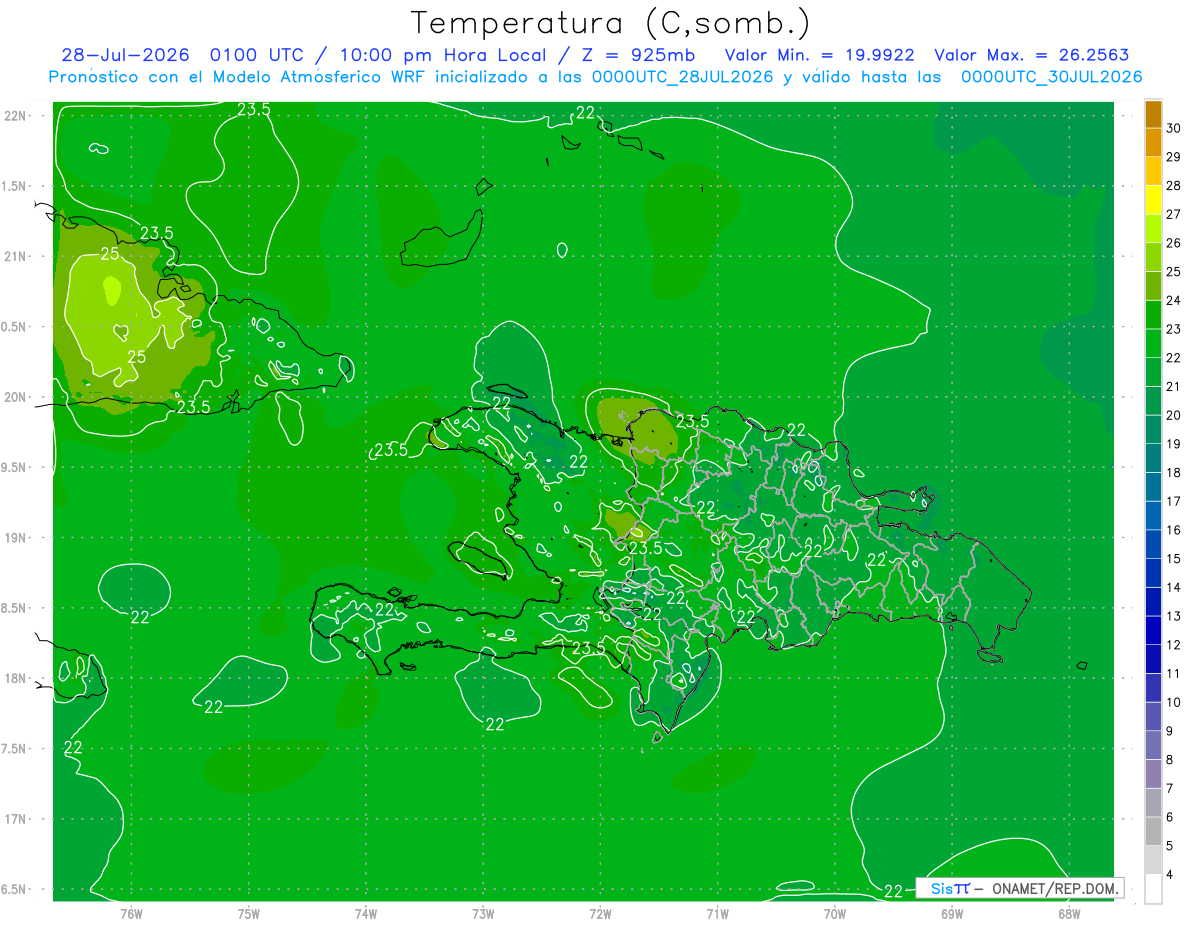Click the 'Valor Max. = 26.2563' value
The width and height of the screenshot is (1200, 927).
click(1031, 55)
